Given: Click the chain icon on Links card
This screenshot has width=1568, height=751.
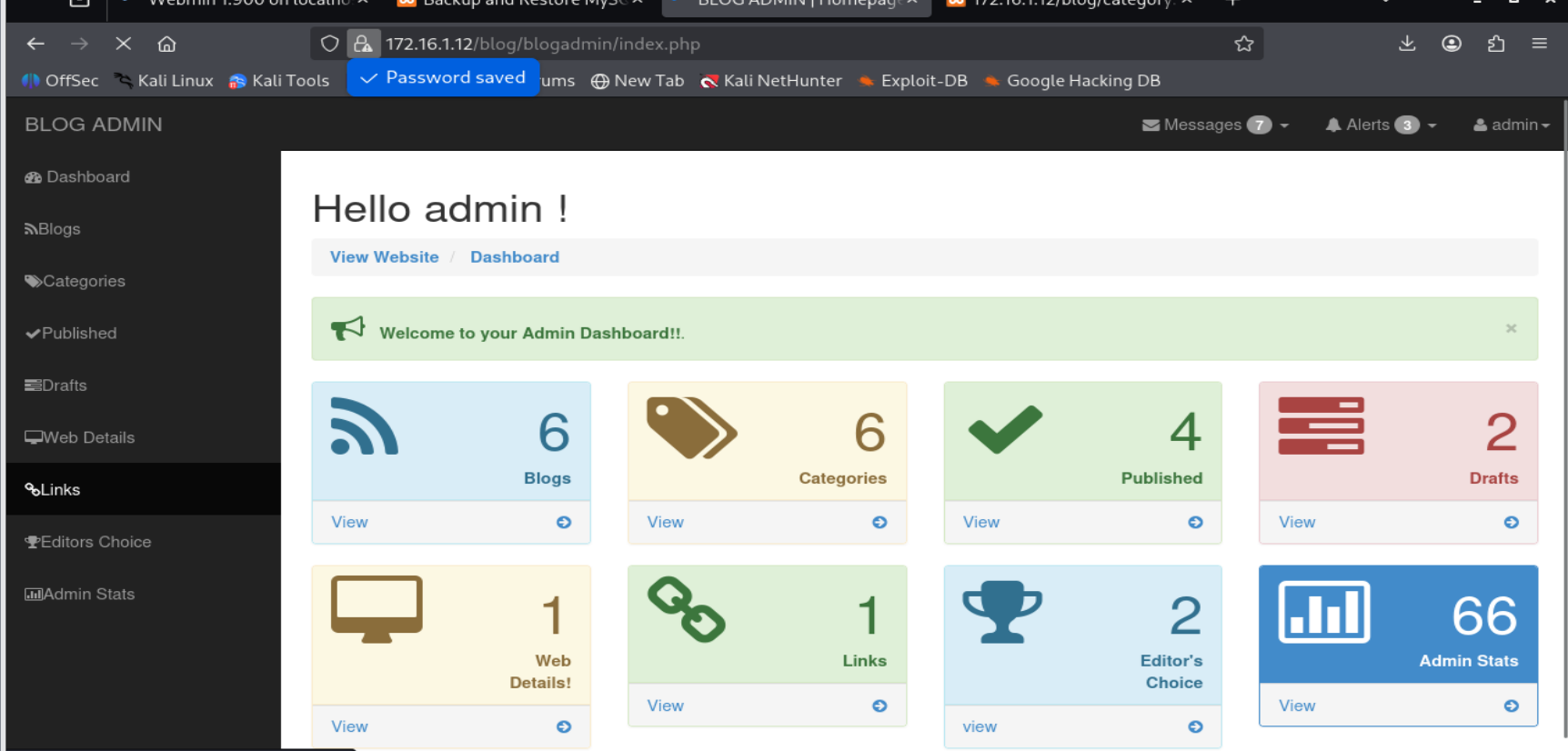Looking at the screenshot, I should [x=686, y=609].
